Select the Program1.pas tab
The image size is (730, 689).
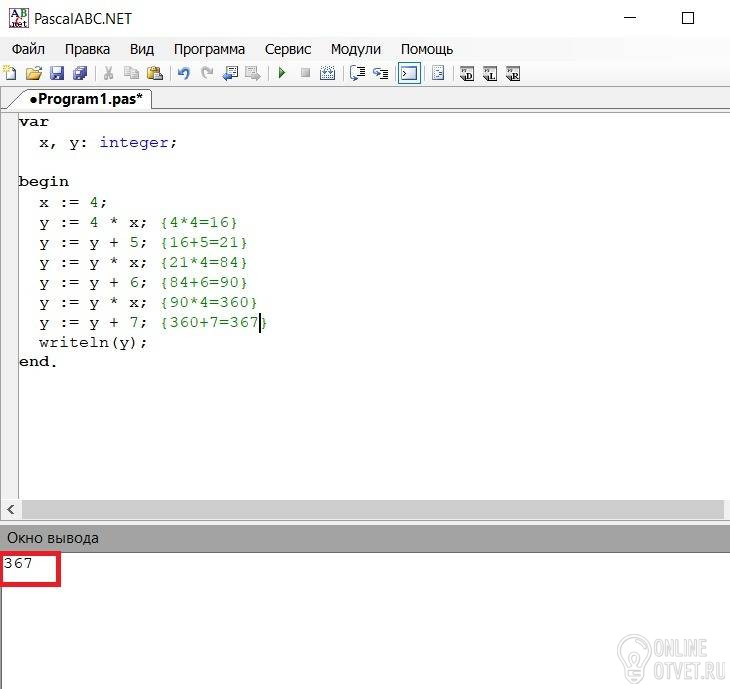coord(84,99)
